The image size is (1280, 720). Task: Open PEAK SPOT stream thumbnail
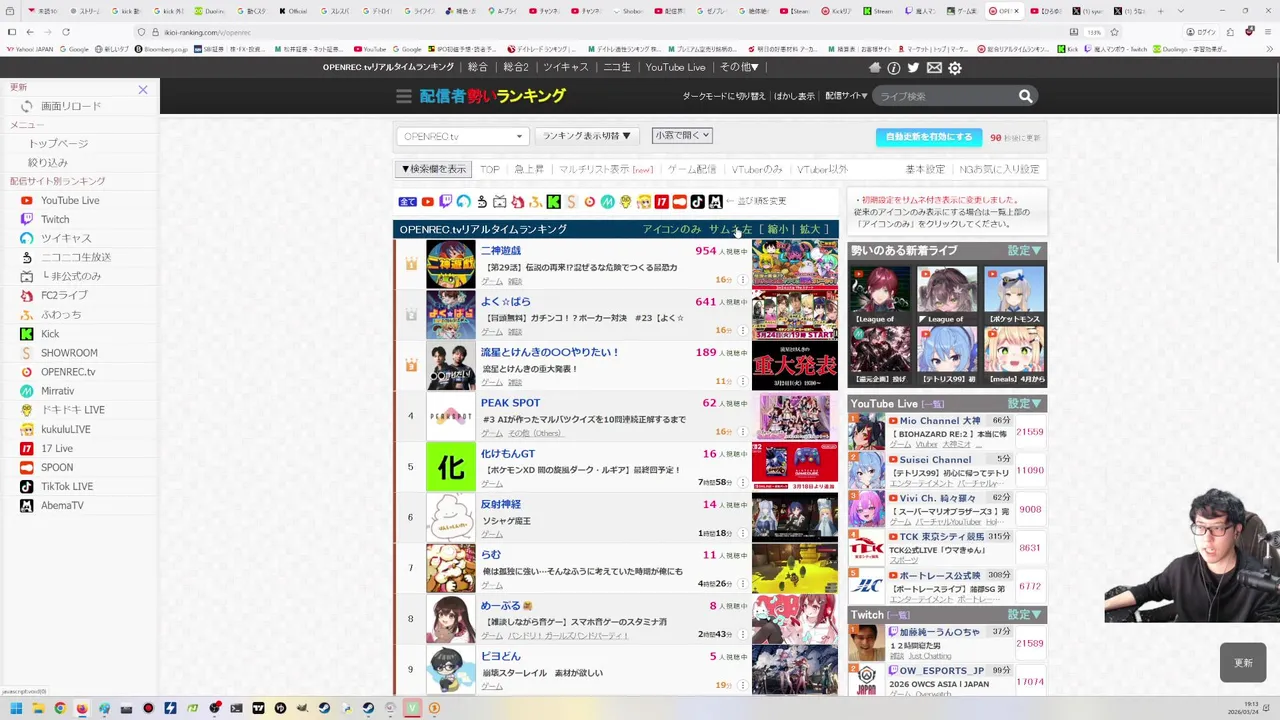click(x=795, y=417)
